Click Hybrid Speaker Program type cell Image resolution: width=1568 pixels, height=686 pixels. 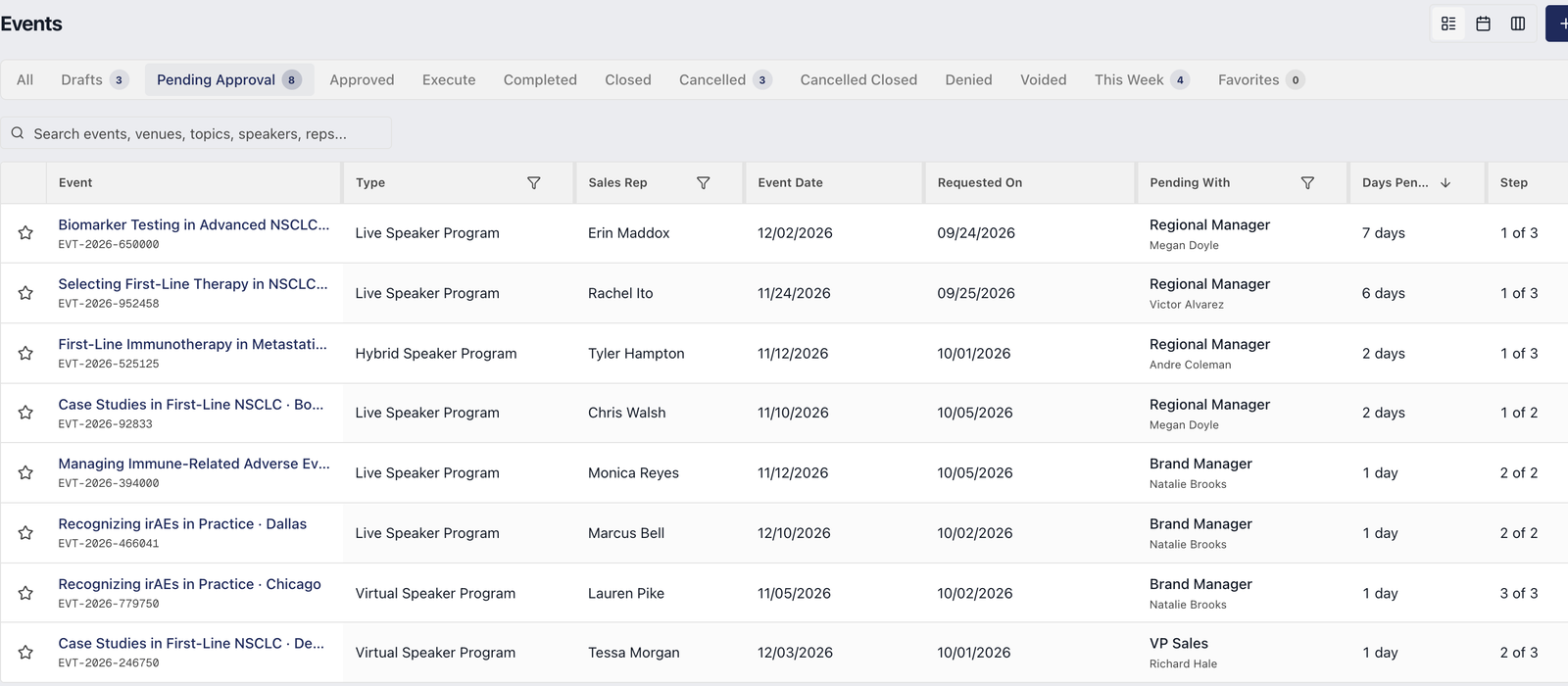(x=436, y=354)
